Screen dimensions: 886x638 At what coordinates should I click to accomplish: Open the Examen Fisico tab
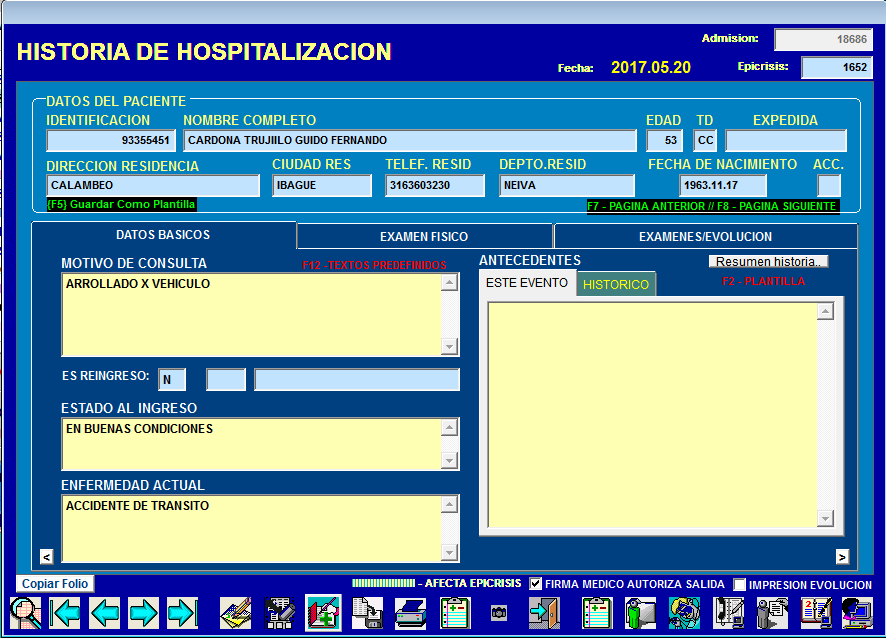[x=424, y=237]
